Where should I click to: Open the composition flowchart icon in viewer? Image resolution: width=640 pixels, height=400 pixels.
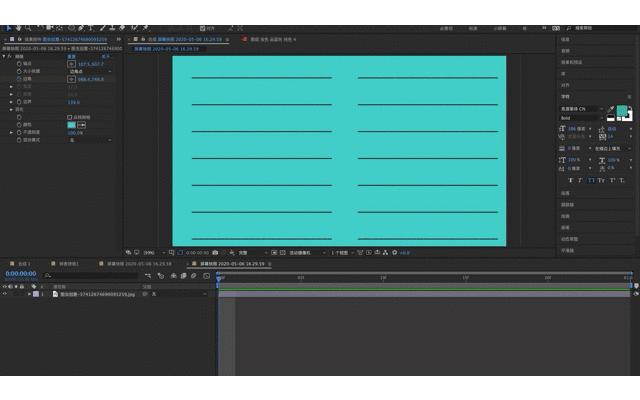point(385,253)
